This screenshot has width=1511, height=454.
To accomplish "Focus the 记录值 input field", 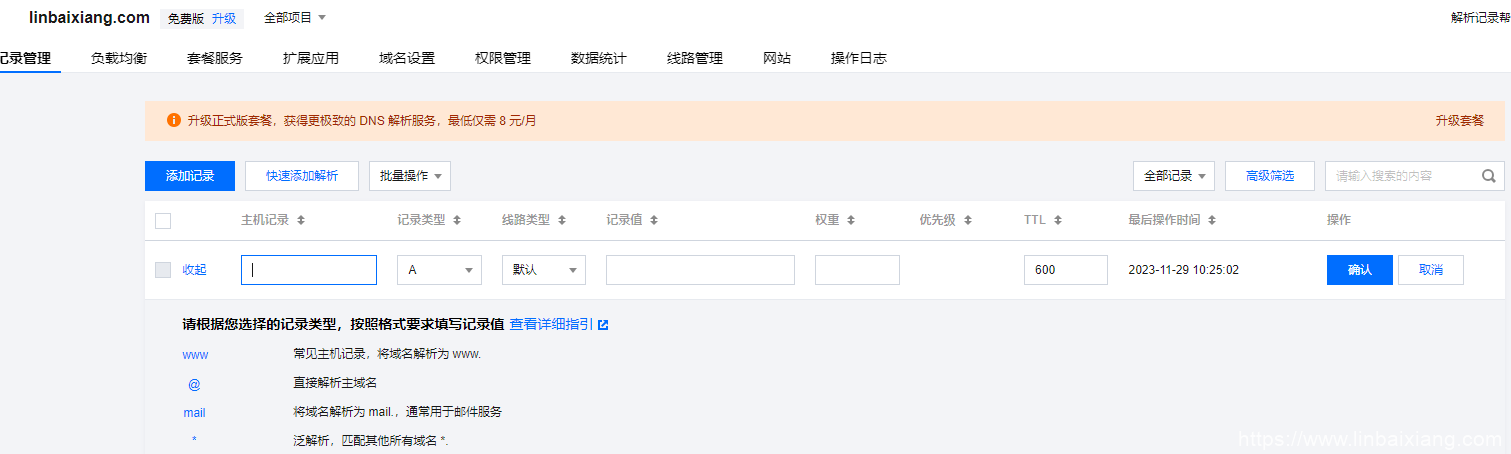I will tap(700, 270).
